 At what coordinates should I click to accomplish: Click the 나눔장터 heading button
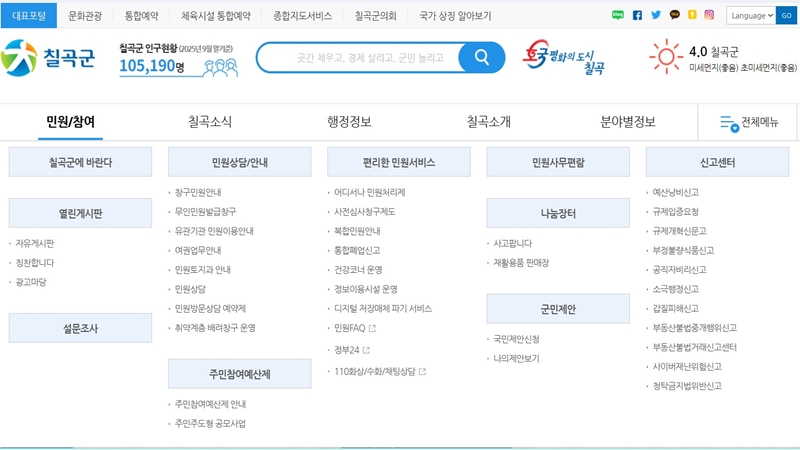click(558, 213)
